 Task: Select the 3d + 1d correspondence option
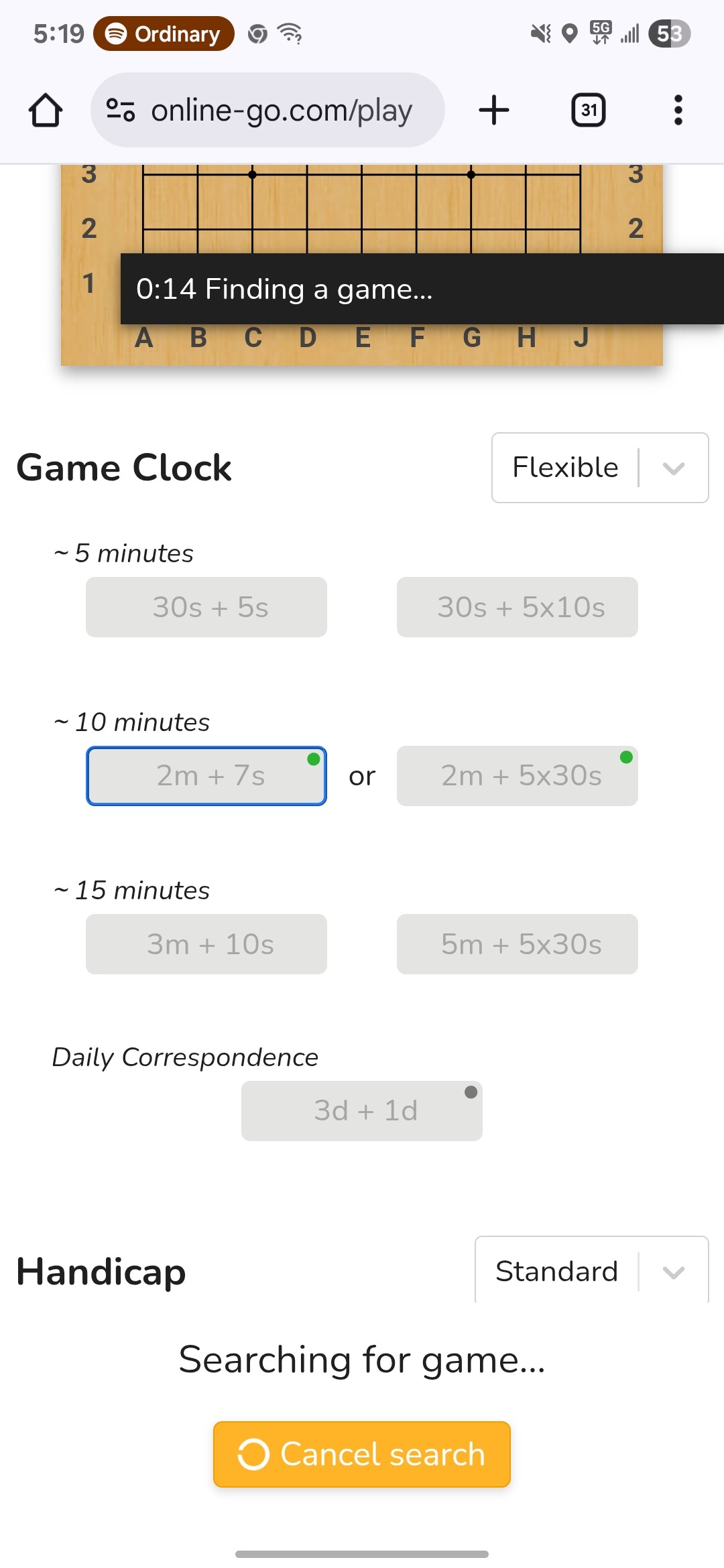coord(362,1111)
